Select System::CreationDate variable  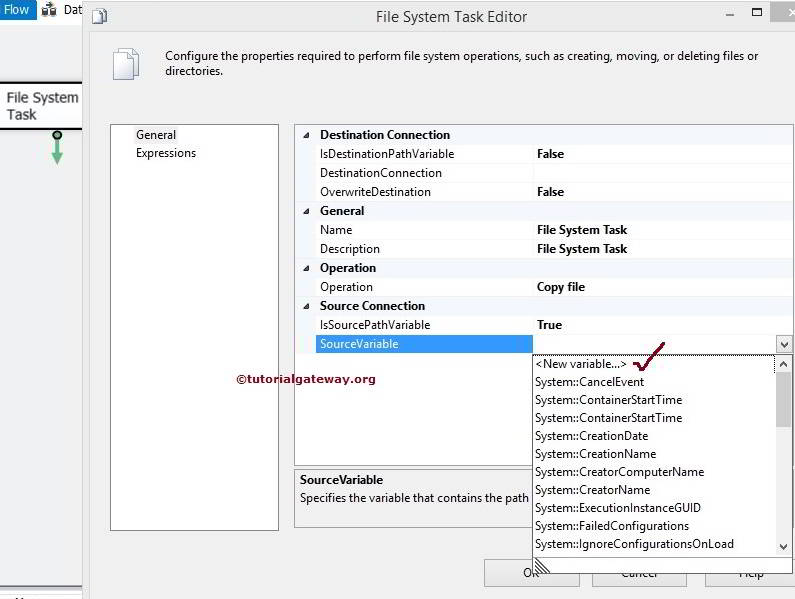[591, 436]
